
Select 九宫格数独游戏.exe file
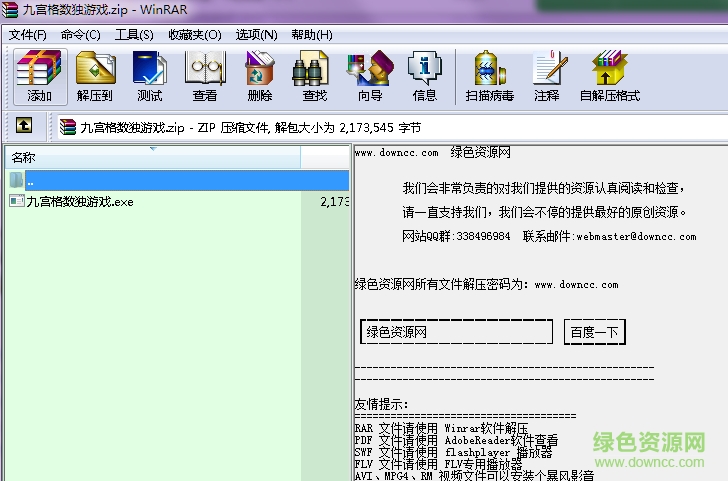pos(80,202)
